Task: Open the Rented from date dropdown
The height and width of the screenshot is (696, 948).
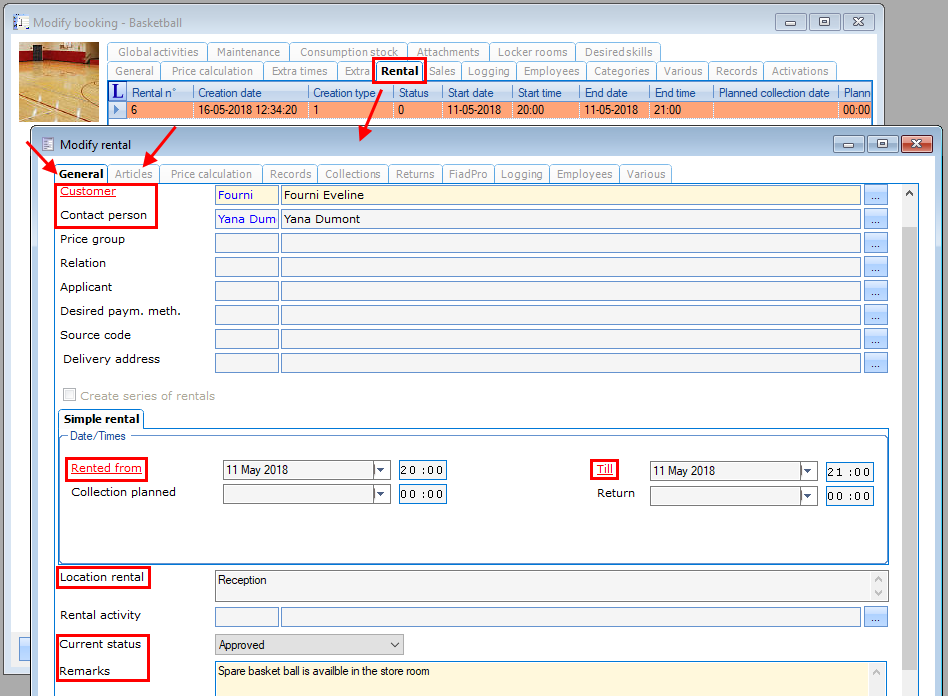Action: click(x=381, y=470)
